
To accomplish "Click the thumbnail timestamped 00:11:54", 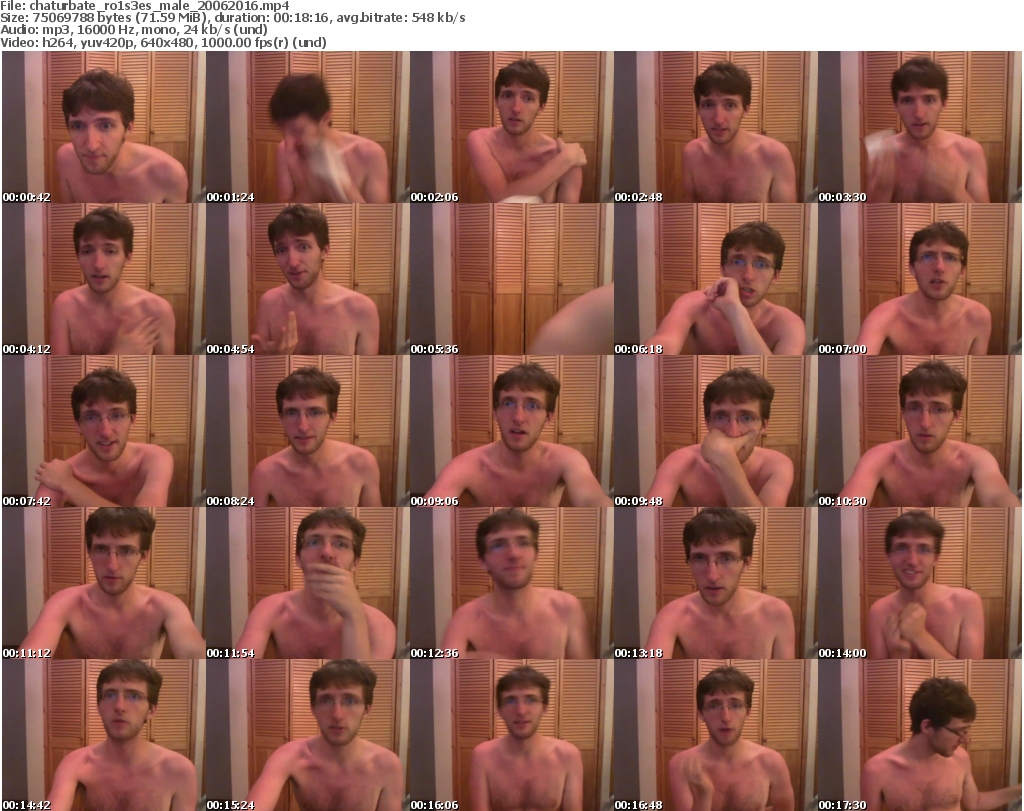I will 308,584.
